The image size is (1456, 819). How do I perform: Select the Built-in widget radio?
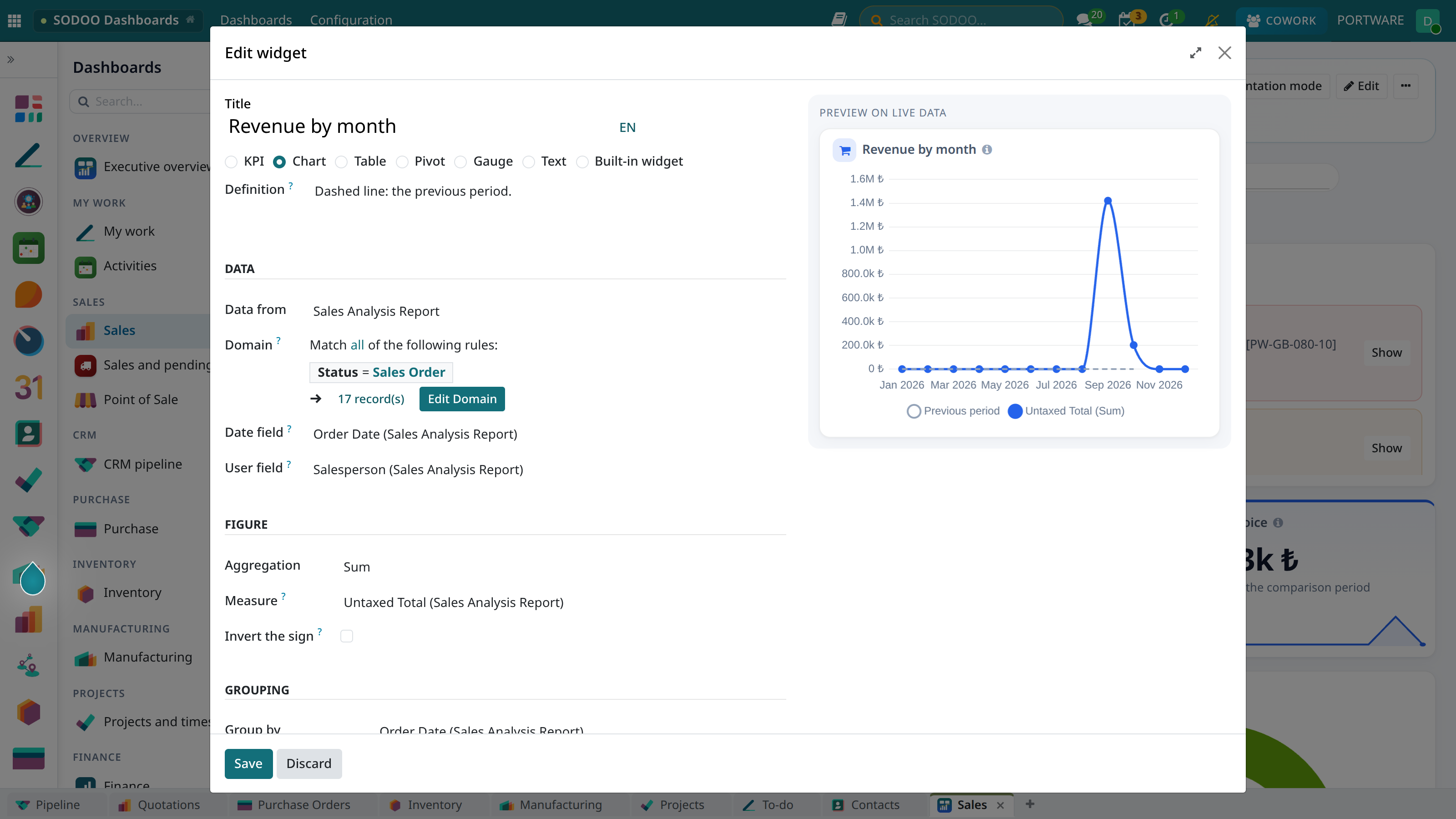coord(582,162)
